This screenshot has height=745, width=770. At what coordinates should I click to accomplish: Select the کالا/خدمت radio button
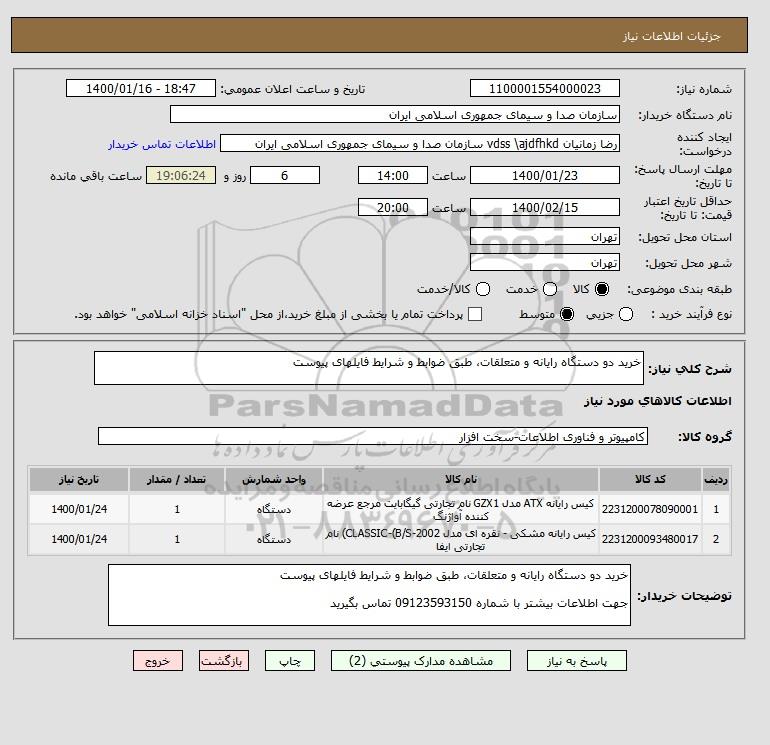(x=483, y=289)
